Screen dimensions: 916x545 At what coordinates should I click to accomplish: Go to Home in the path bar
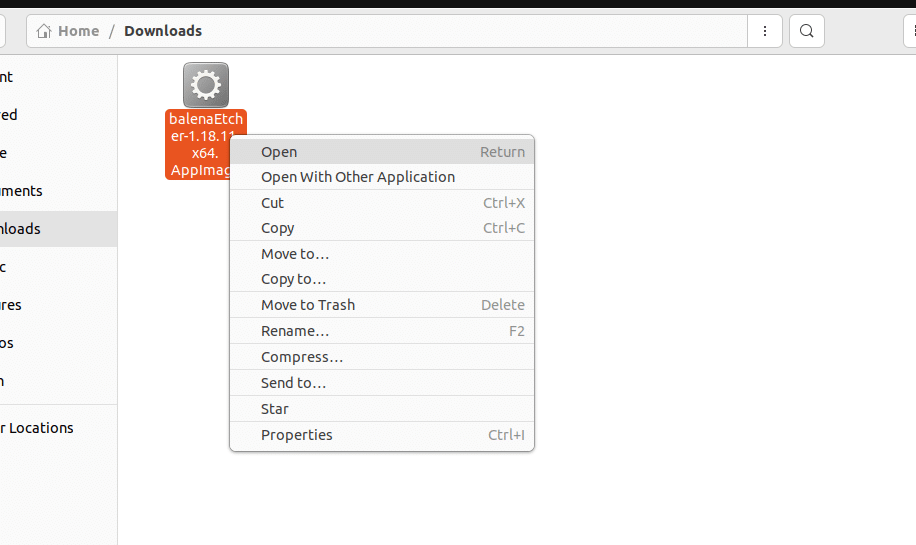pyautogui.click(x=78, y=31)
